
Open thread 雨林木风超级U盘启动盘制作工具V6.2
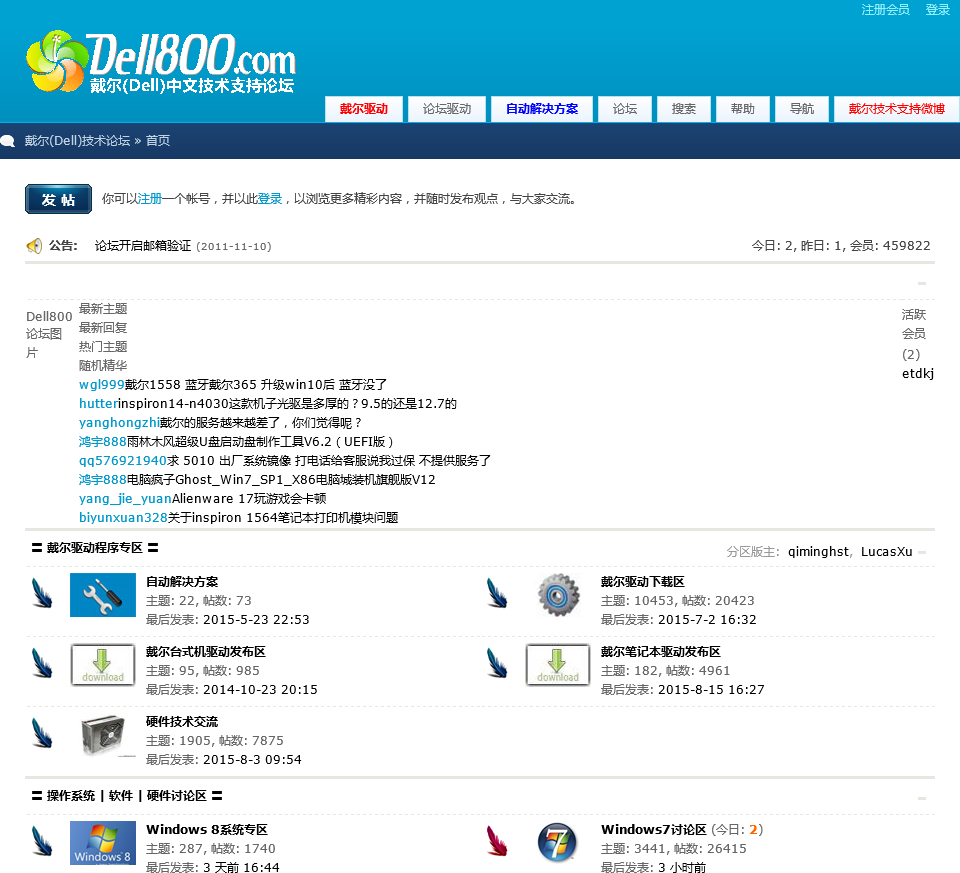point(260,441)
